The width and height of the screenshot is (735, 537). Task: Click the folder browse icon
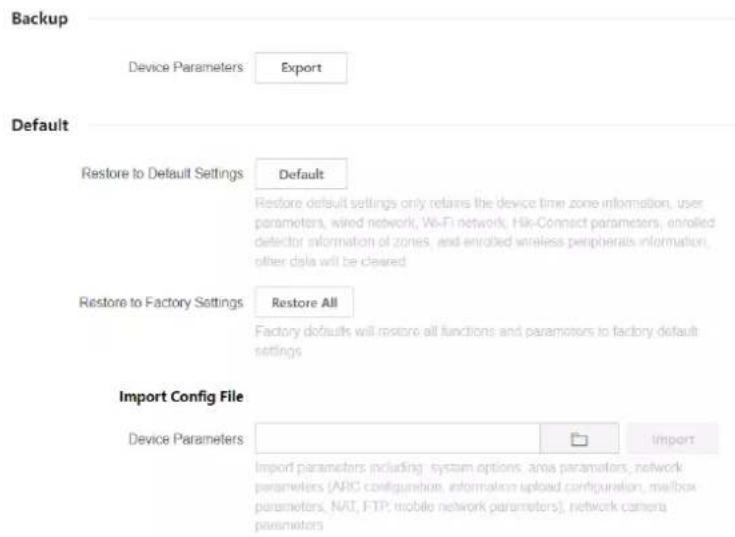click(x=579, y=439)
